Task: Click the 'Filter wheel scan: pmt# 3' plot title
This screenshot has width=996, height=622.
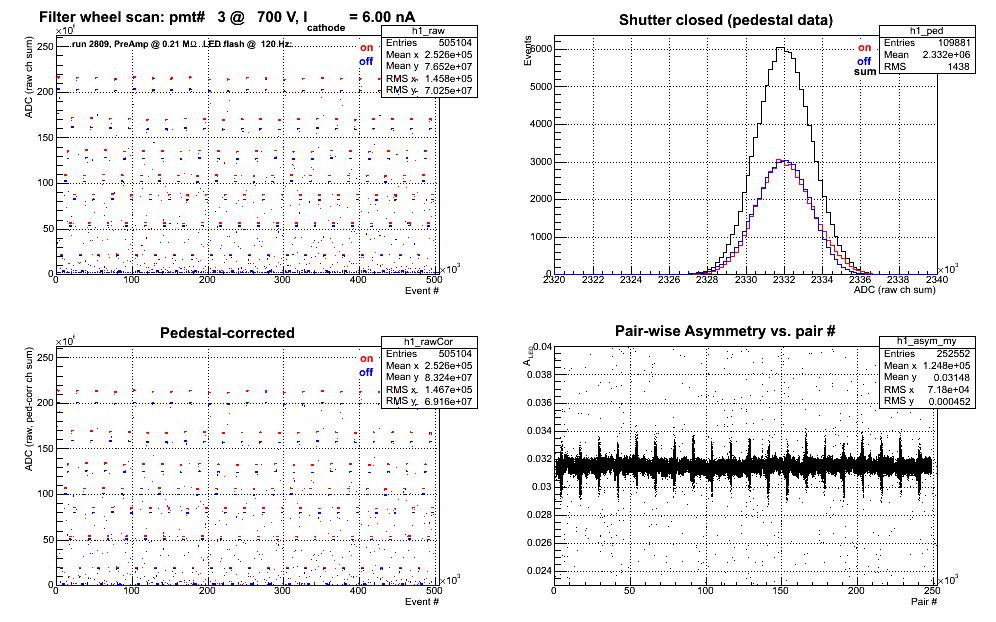Action: pyautogui.click(x=227, y=18)
